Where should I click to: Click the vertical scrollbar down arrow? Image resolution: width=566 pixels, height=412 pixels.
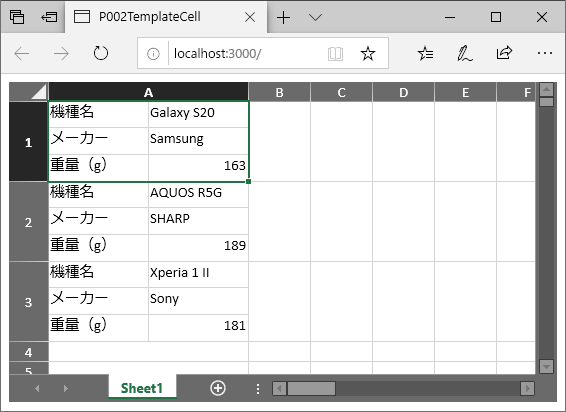point(547,367)
